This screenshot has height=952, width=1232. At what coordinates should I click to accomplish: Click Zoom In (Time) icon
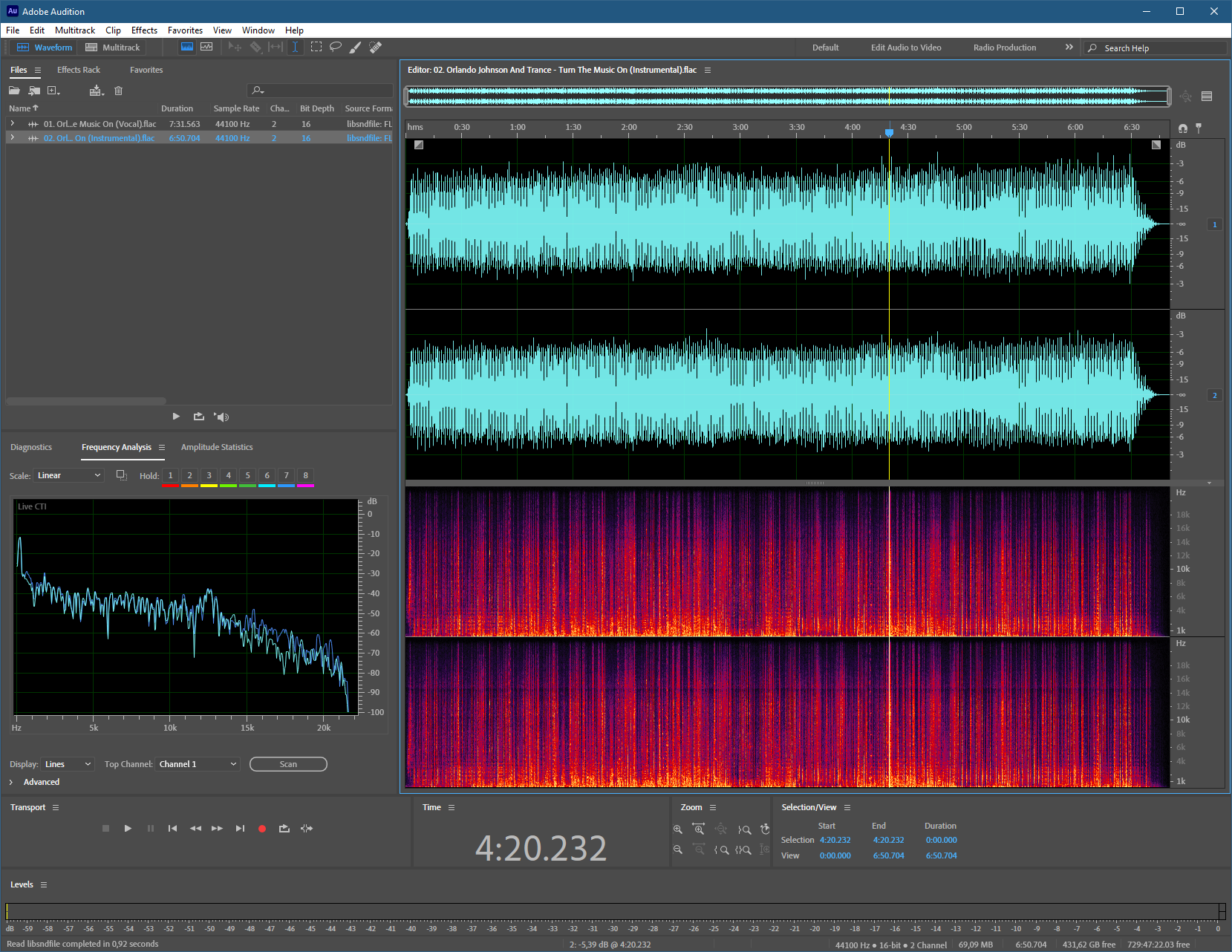pos(699,829)
